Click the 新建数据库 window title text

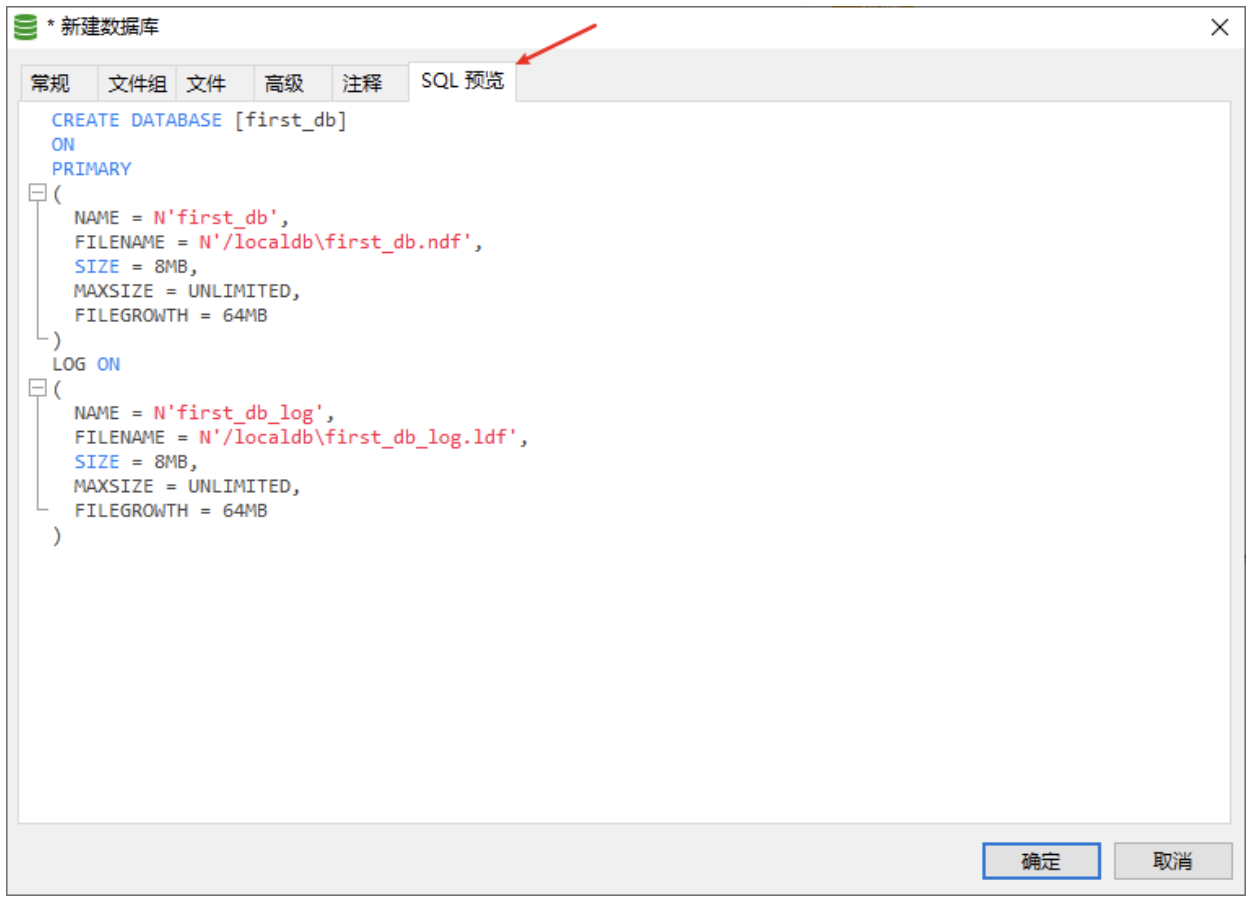coord(110,28)
